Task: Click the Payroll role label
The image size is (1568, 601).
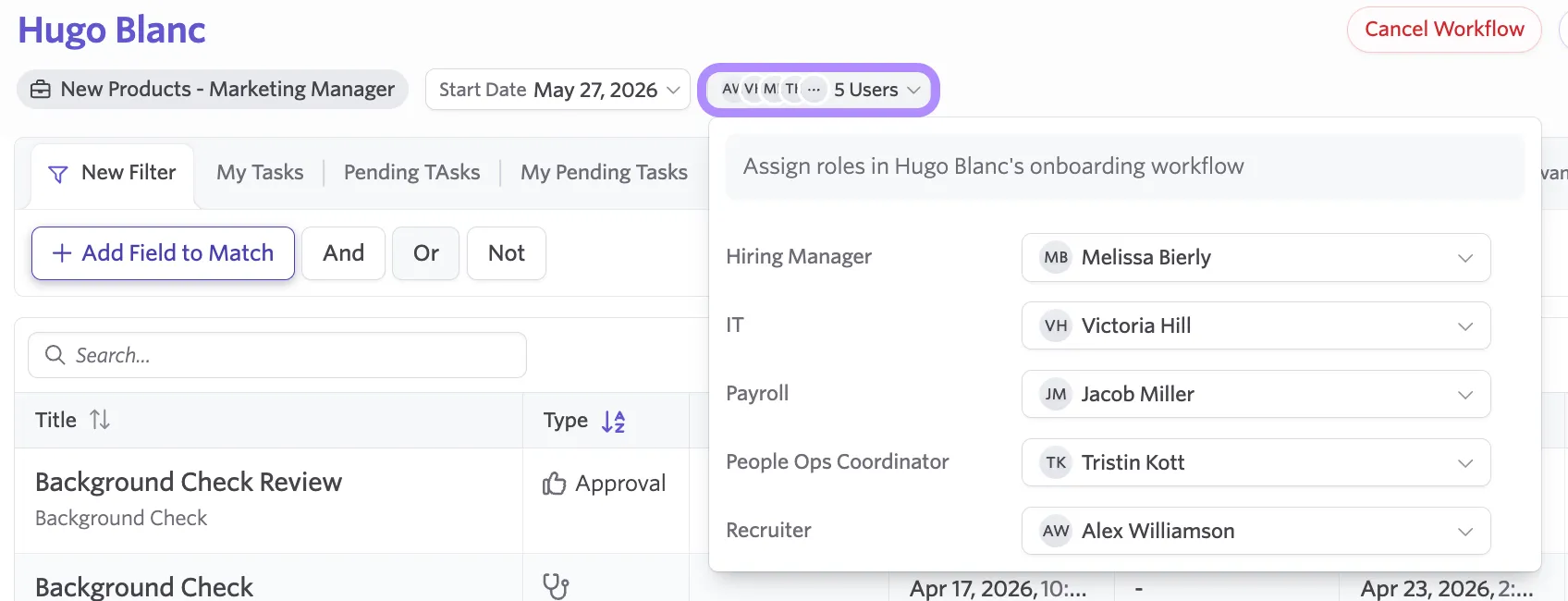Action: click(x=757, y=394)
